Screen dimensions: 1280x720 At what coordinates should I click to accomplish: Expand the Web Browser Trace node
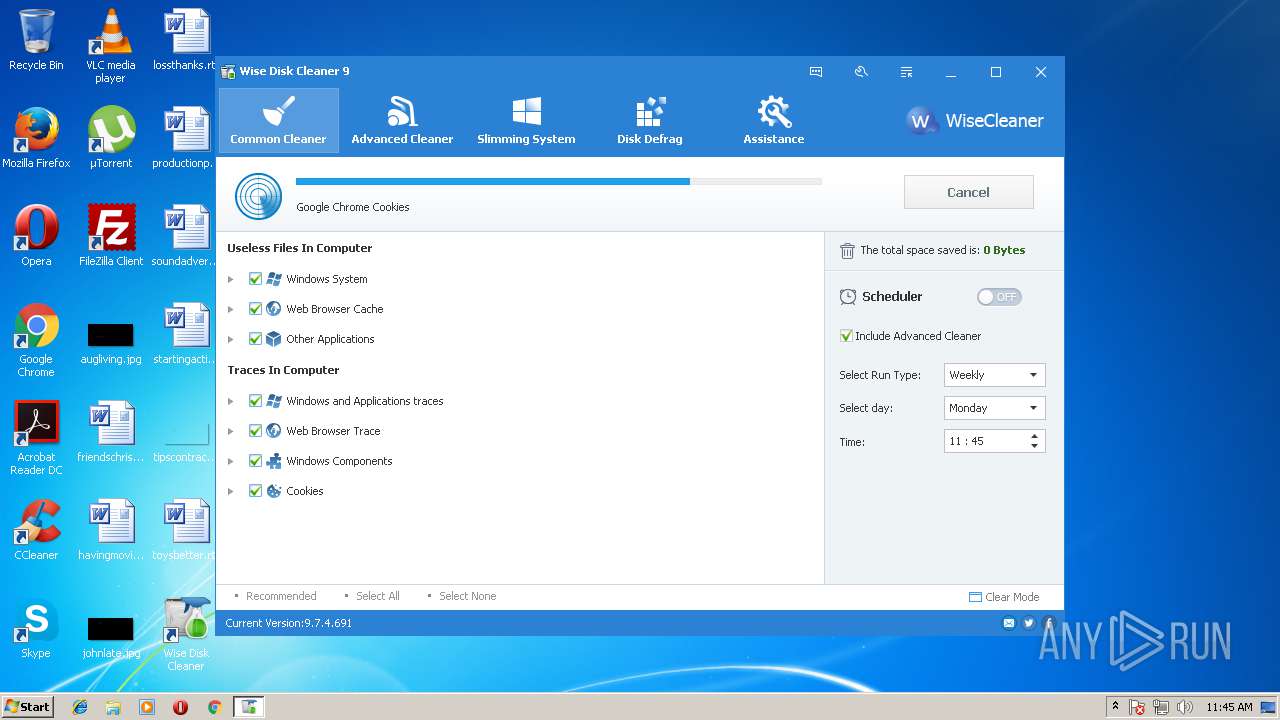click(231, 431)
